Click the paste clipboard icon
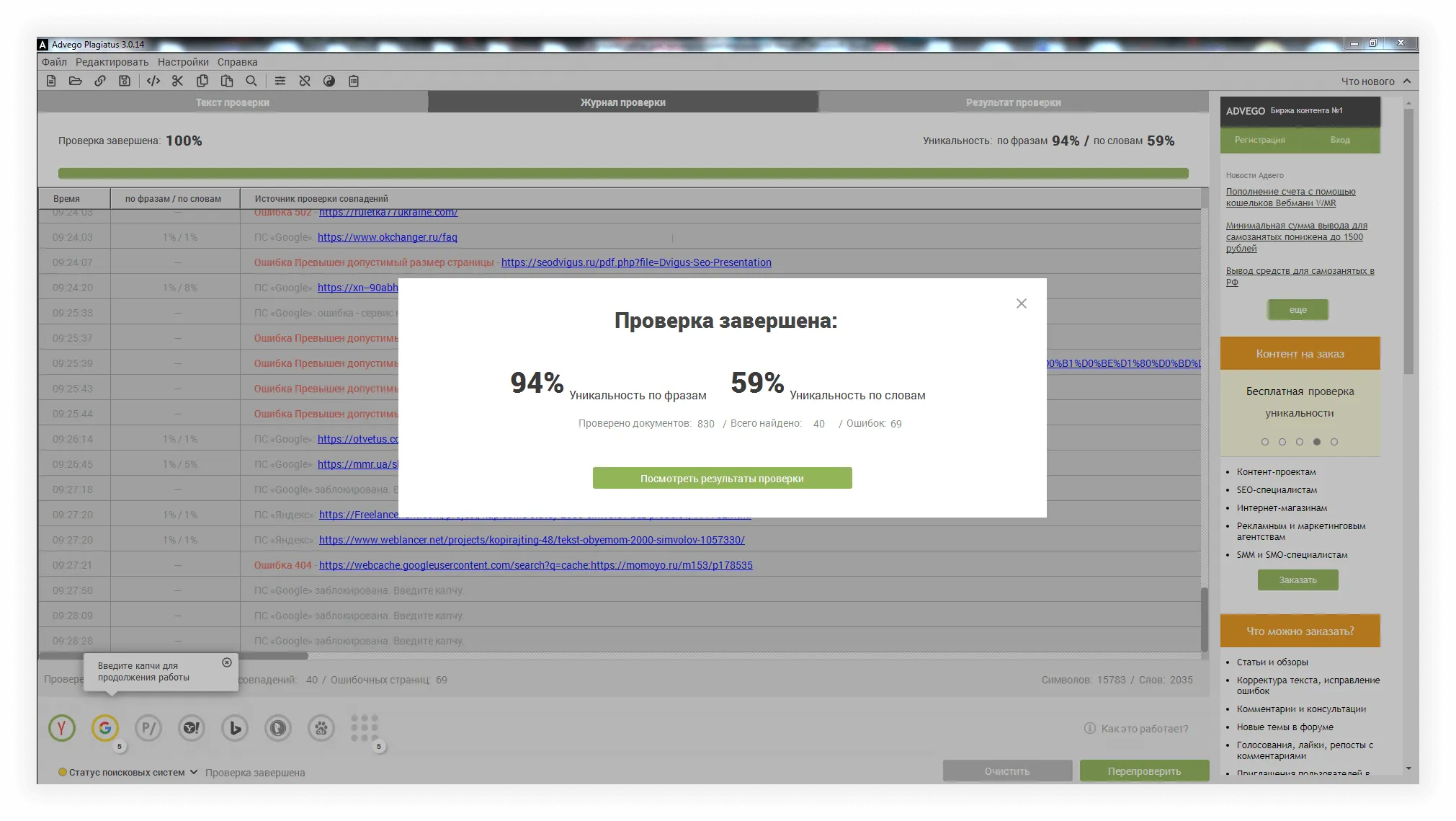The width and height of the screenshot is (1456, 821). pyautogui.click(x=227, y=81)
